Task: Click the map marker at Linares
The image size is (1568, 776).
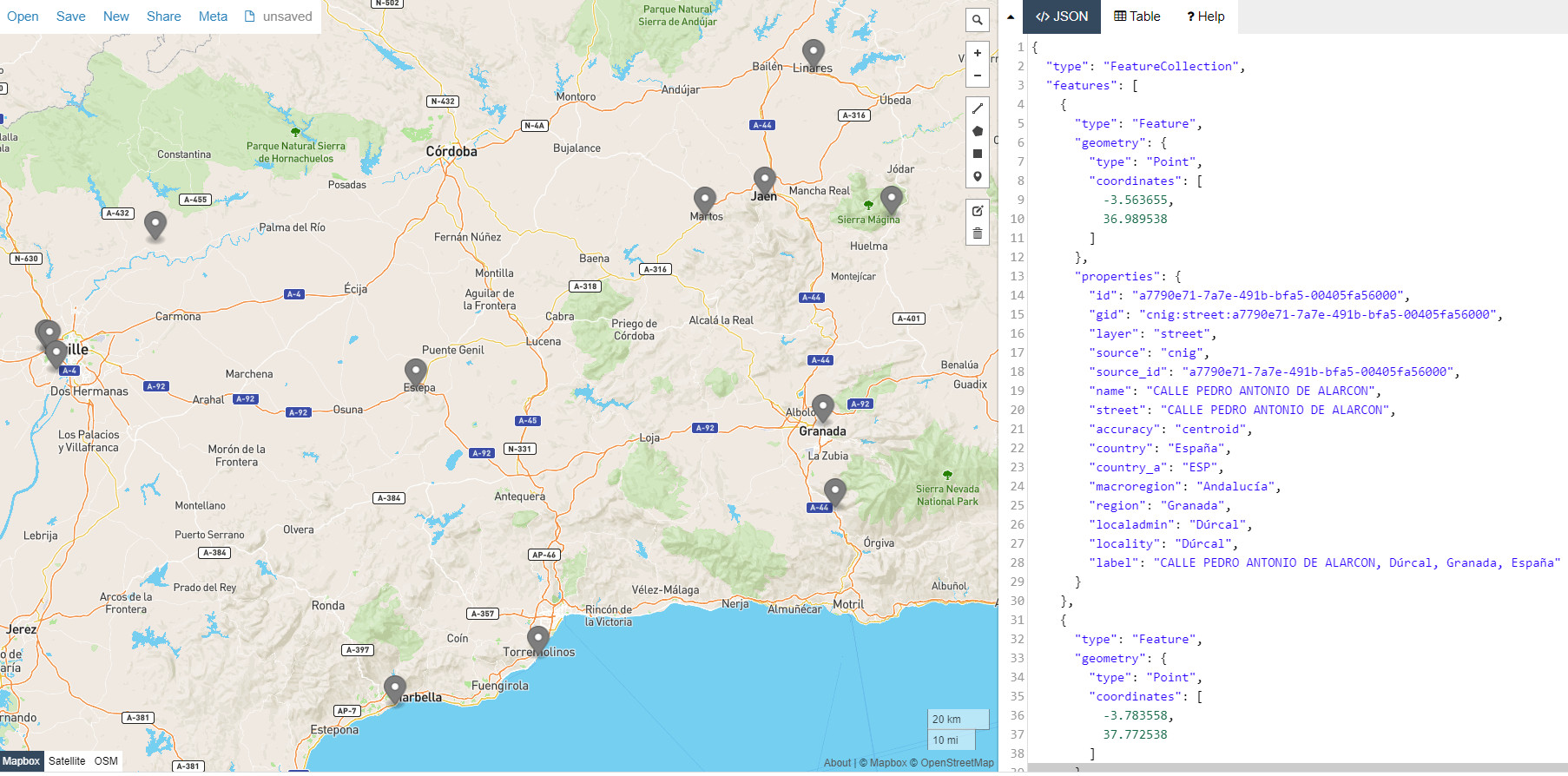Action: (814, 54)
